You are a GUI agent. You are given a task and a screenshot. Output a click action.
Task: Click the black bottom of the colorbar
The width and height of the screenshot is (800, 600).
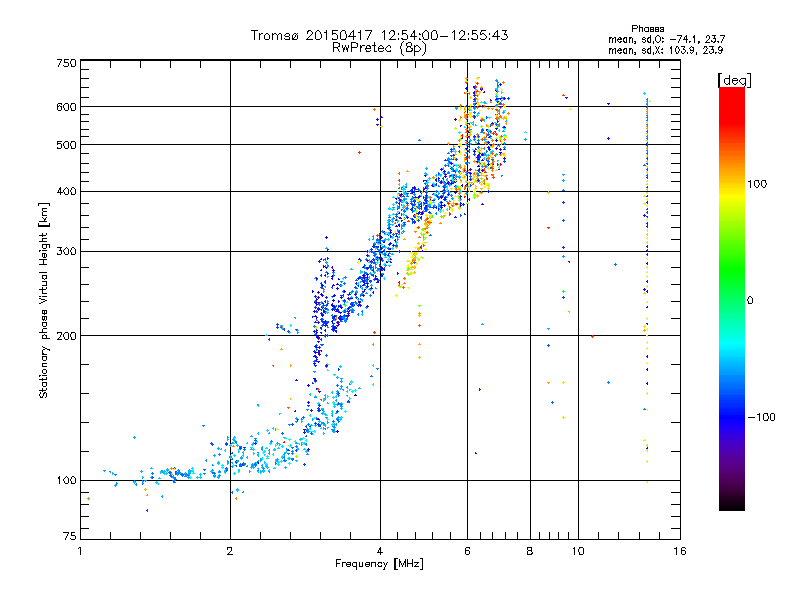(x=732, y=503)
